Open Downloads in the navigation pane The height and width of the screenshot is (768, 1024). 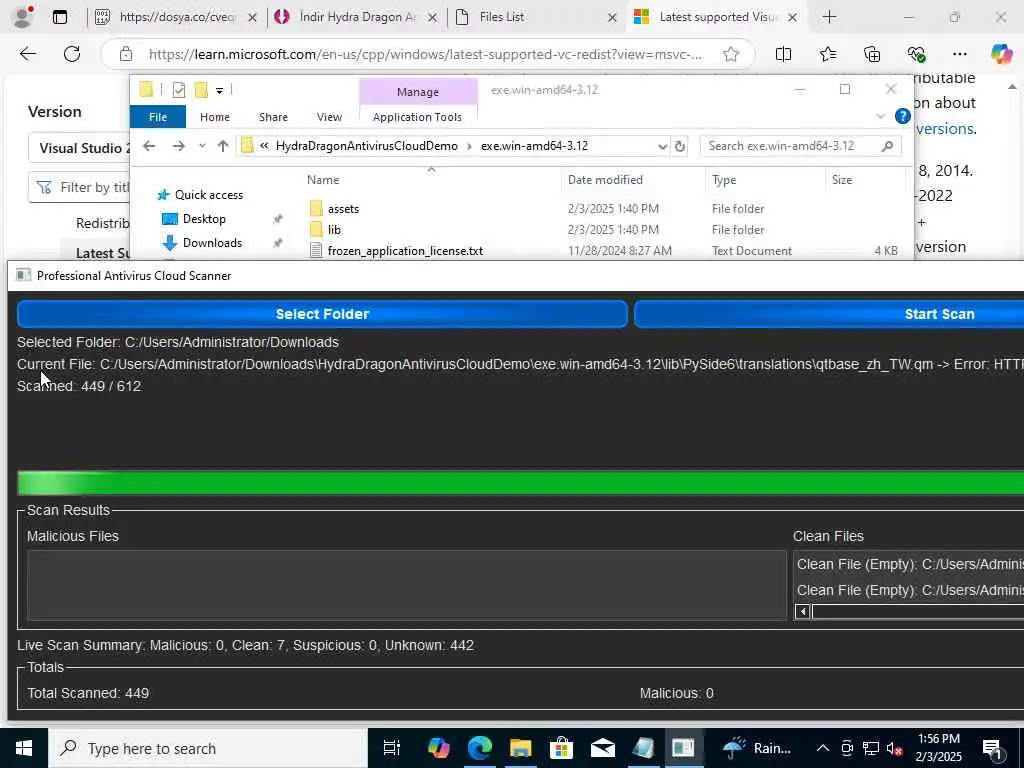pyautogui.click(x=212, y=243)
